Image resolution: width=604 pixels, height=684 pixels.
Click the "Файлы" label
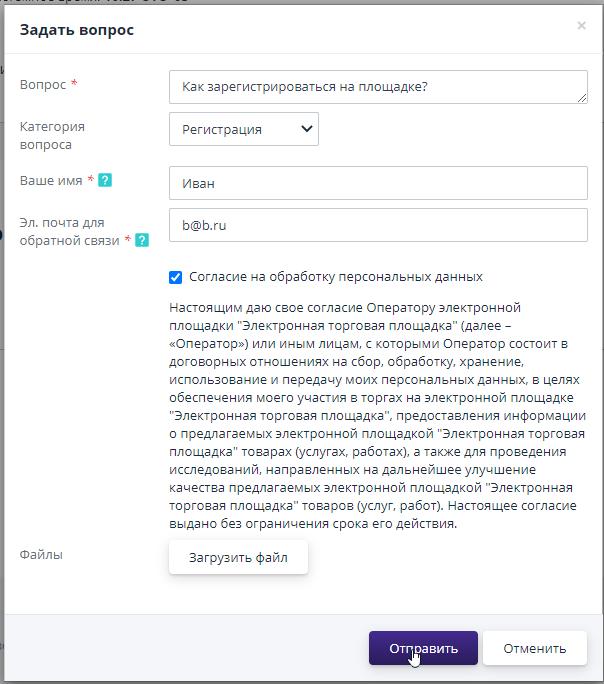click(41, 554)
